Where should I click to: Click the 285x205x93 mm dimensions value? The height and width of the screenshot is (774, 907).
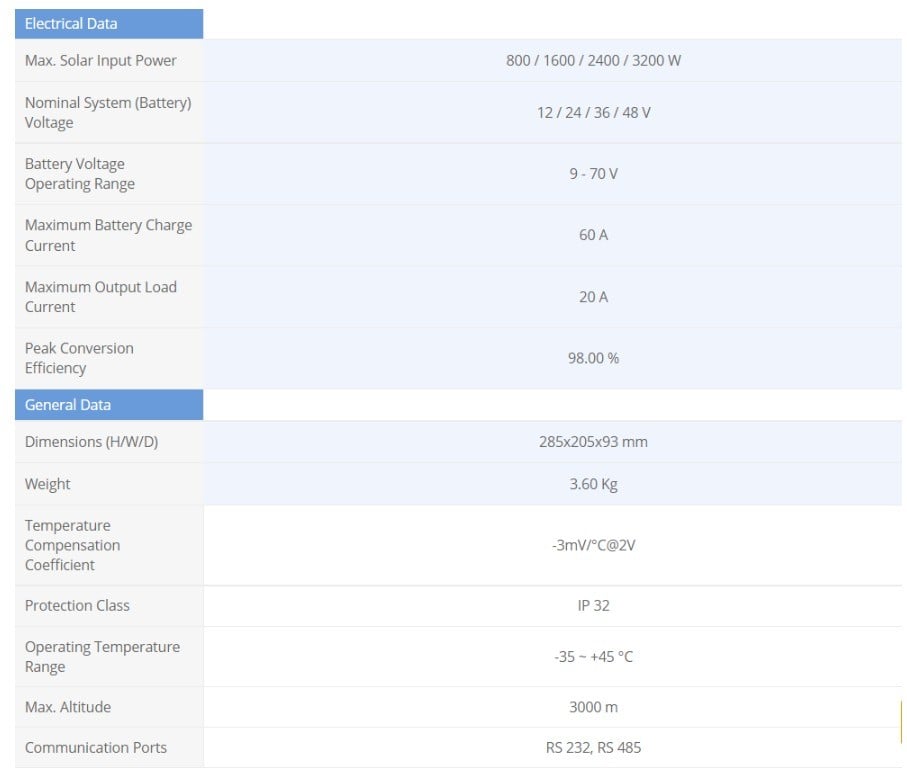coord(593,442)
